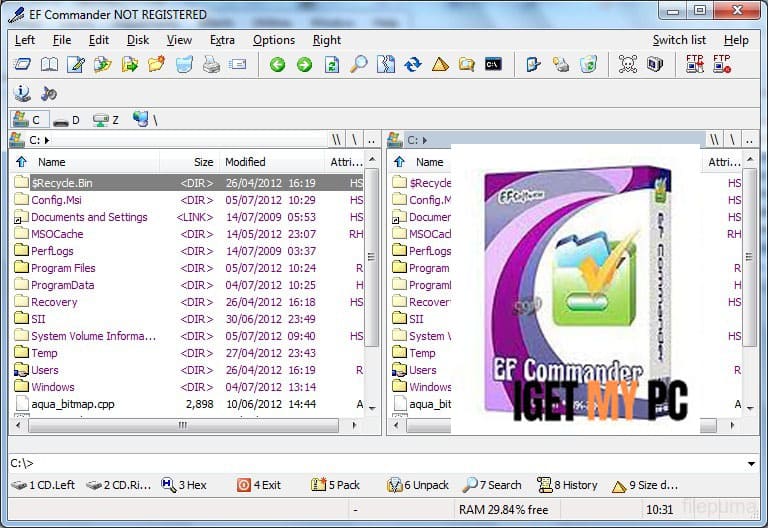Click the refresh document toolbar icon

coord(332,64)
